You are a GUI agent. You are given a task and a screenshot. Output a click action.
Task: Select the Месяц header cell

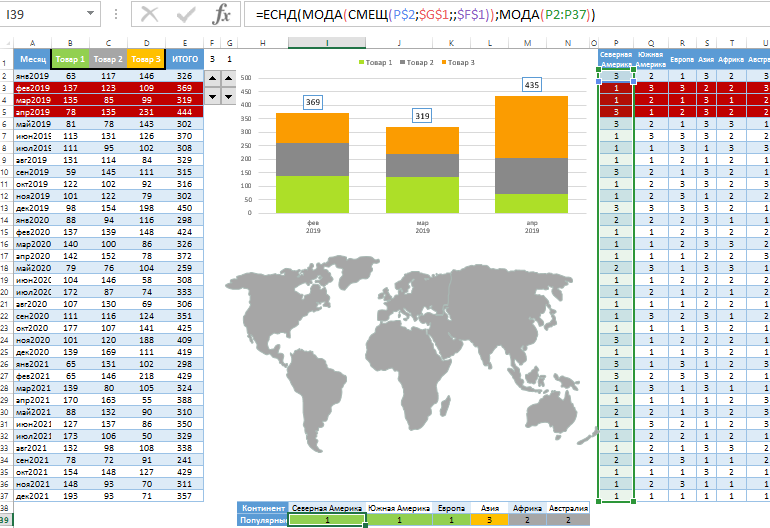pyautogui.click(x=33, y=59)
